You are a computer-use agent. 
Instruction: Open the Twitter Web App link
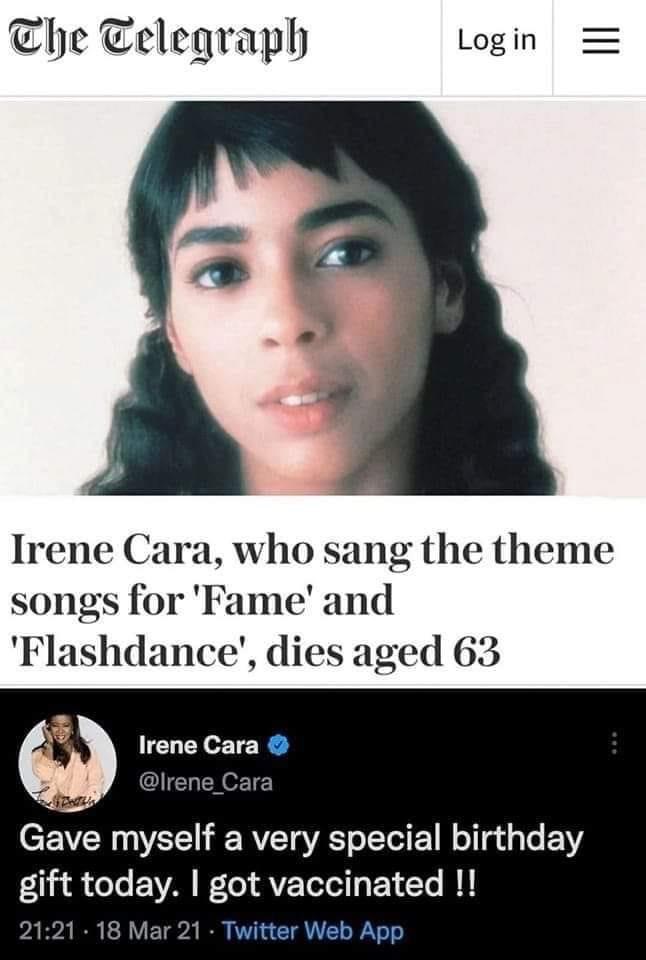[x=312, y=931]
